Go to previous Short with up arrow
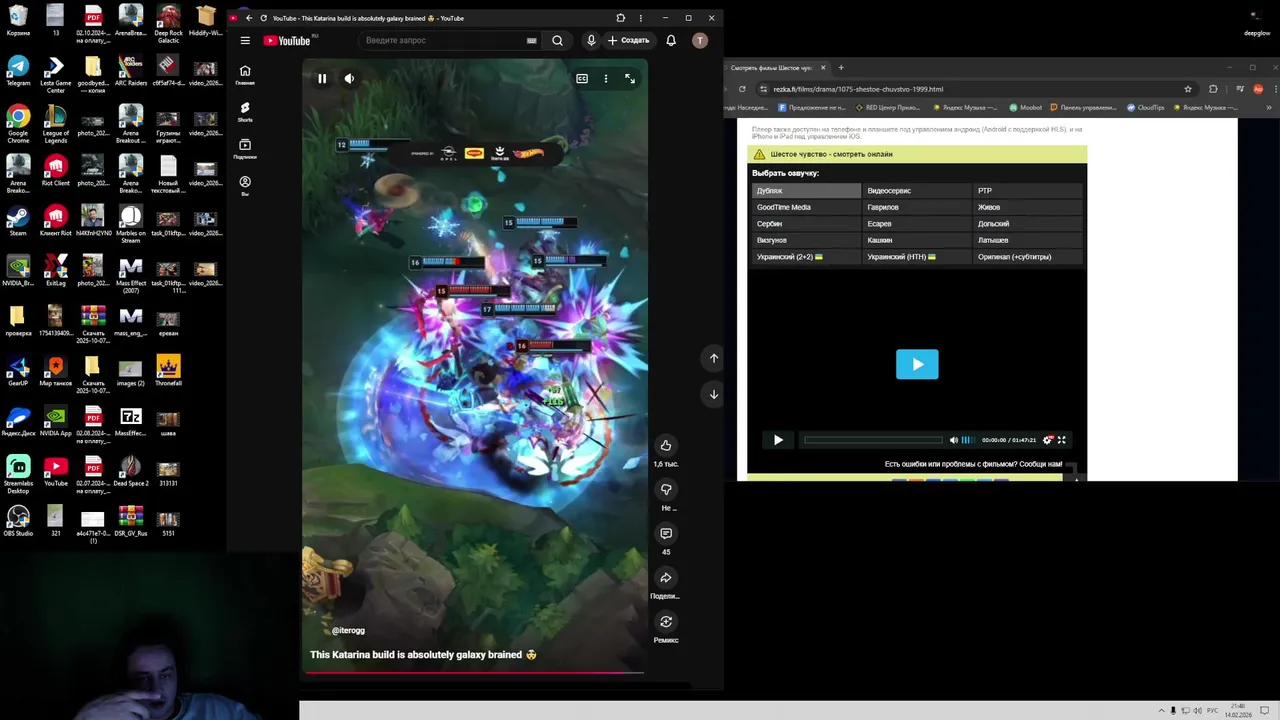1280x720 pixels. pyautogui.click(x=714, y=358)
